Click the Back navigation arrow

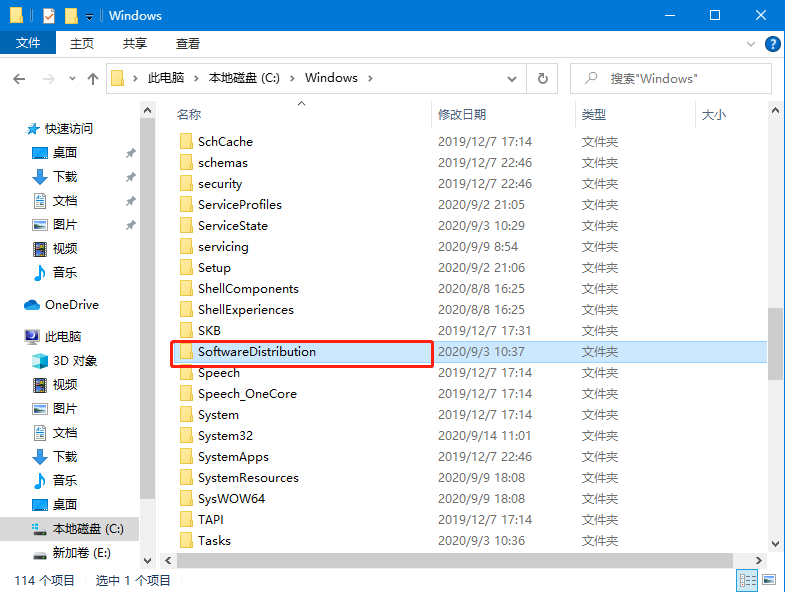pyautogui.click(x=19, y=79)
